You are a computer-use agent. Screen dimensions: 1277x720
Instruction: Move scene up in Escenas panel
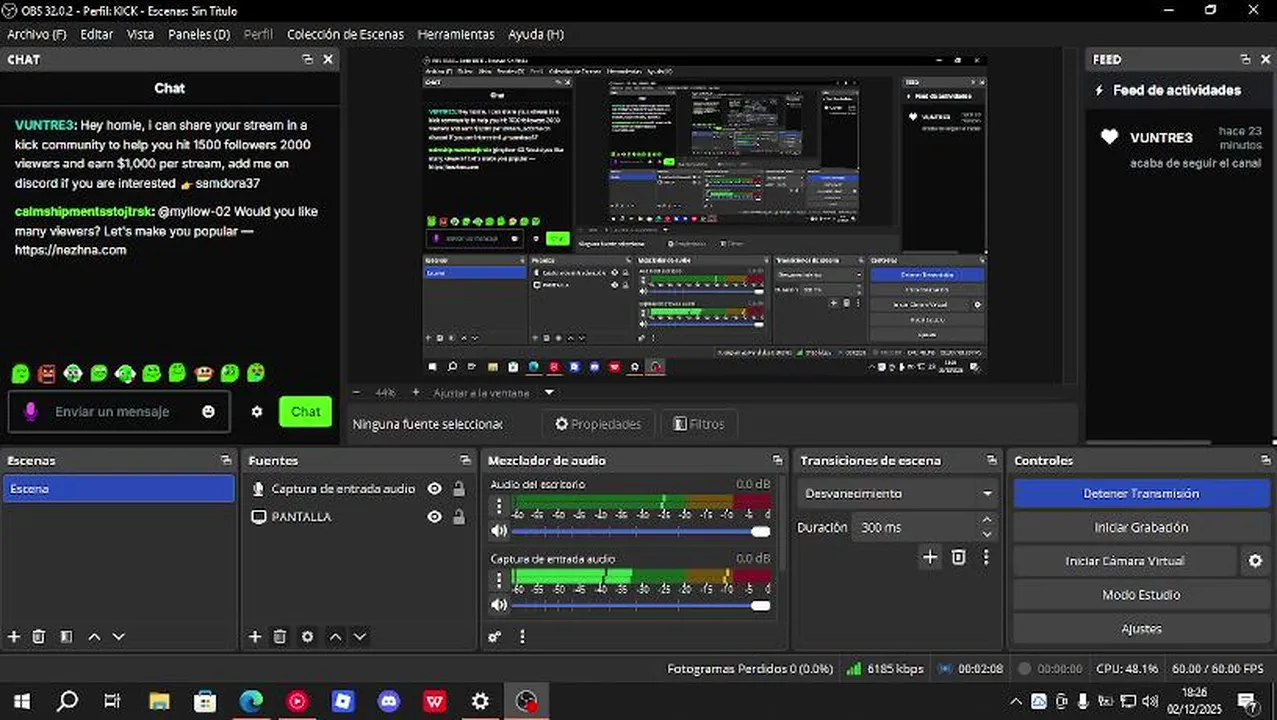(94, 636)
